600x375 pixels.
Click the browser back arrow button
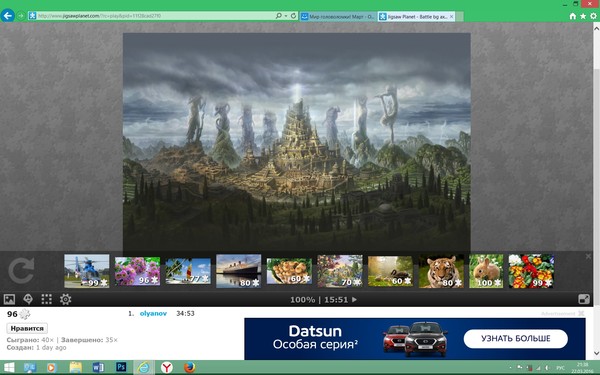pos(8,16)
